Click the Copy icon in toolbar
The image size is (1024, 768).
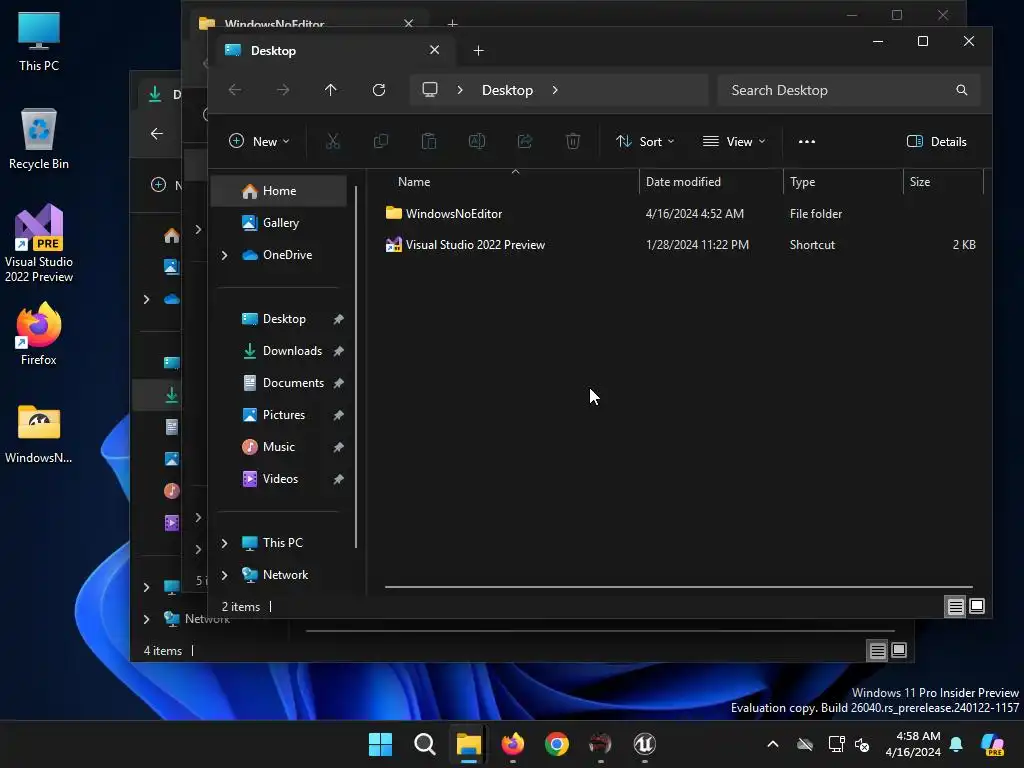tap(381, 141)
